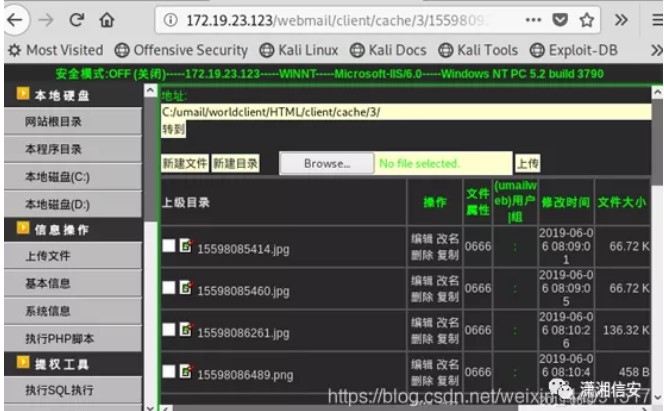Image resolution: width=664 pixels, height=411 pixels.
Task: Open 执行SQL执行 sidebar item
Action: [73, 390]
